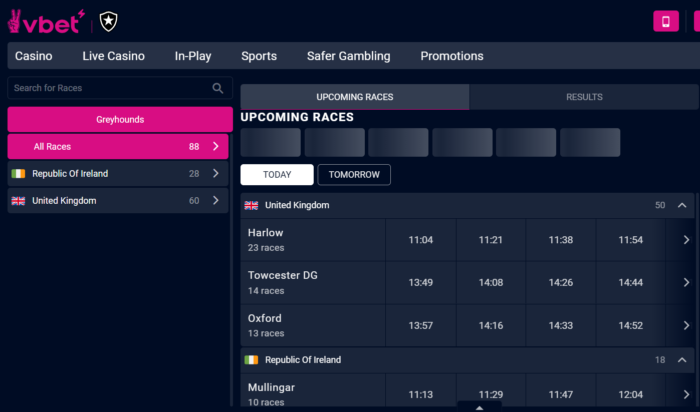This screenshot has width=700, height=412.
Task: Click the Search for Races field
Action: 110,88
